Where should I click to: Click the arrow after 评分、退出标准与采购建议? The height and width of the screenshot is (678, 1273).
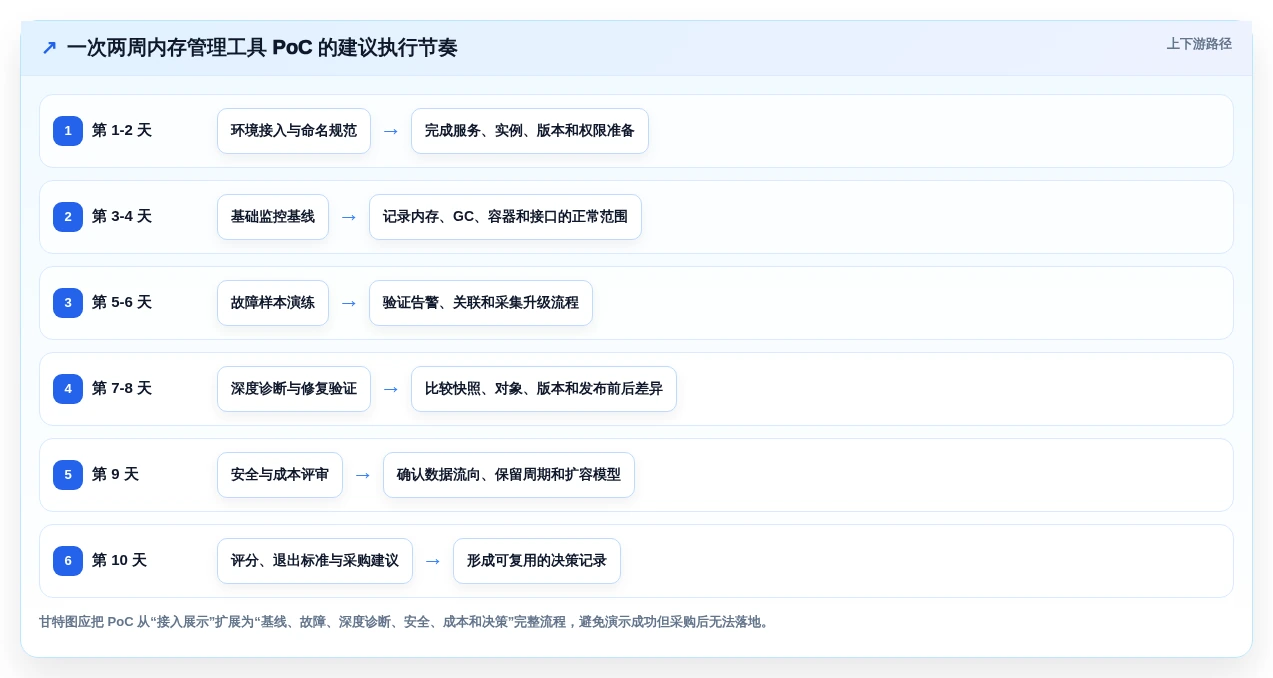pyautogui.click(x=433, y=561)
